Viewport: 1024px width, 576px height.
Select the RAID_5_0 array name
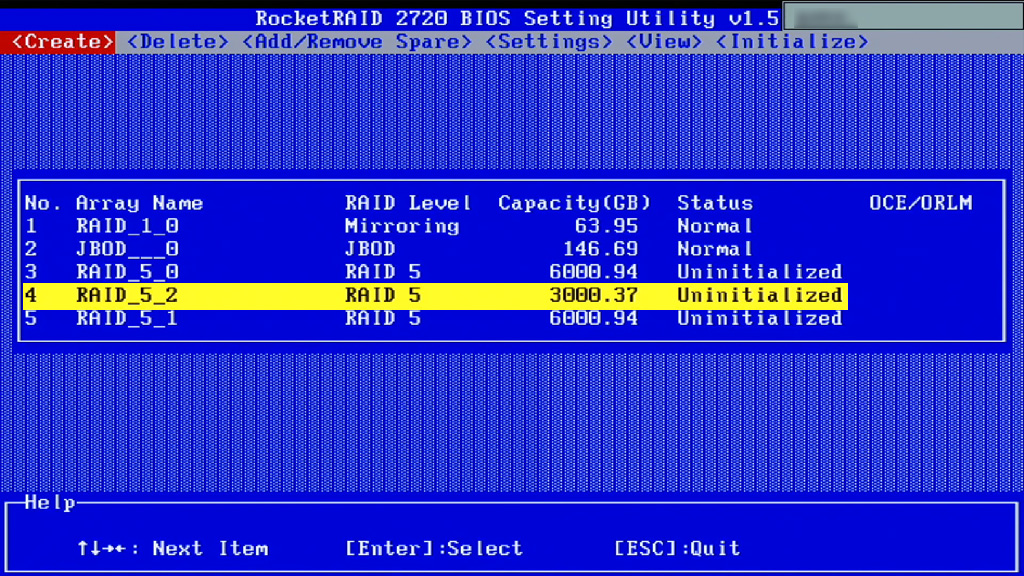pos(127,272)
